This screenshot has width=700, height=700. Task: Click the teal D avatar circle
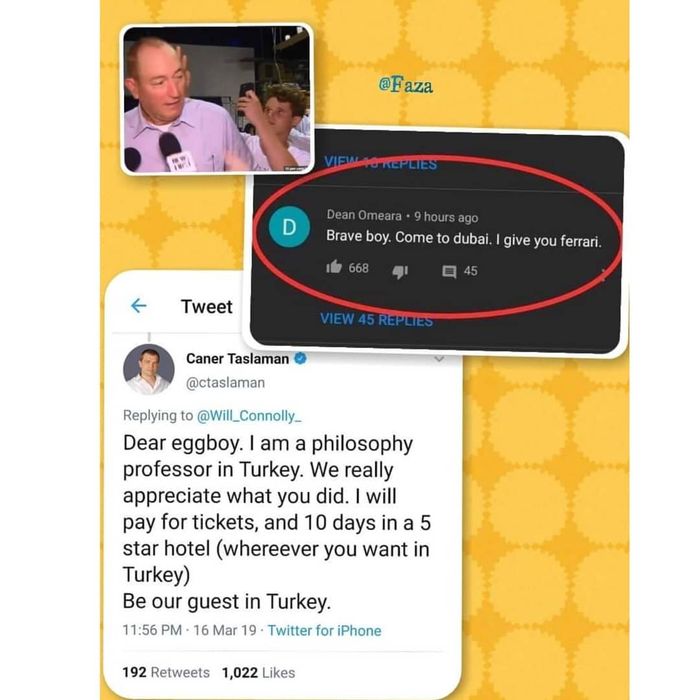pos(289,227)
